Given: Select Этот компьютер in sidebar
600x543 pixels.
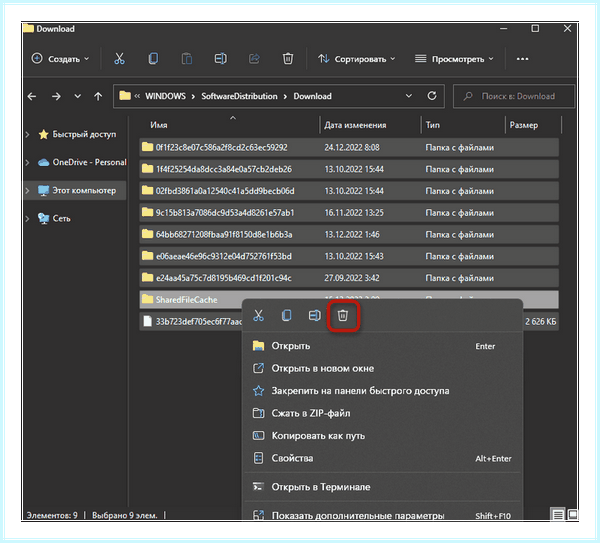Looking at the screenshot, I should 84,190.
